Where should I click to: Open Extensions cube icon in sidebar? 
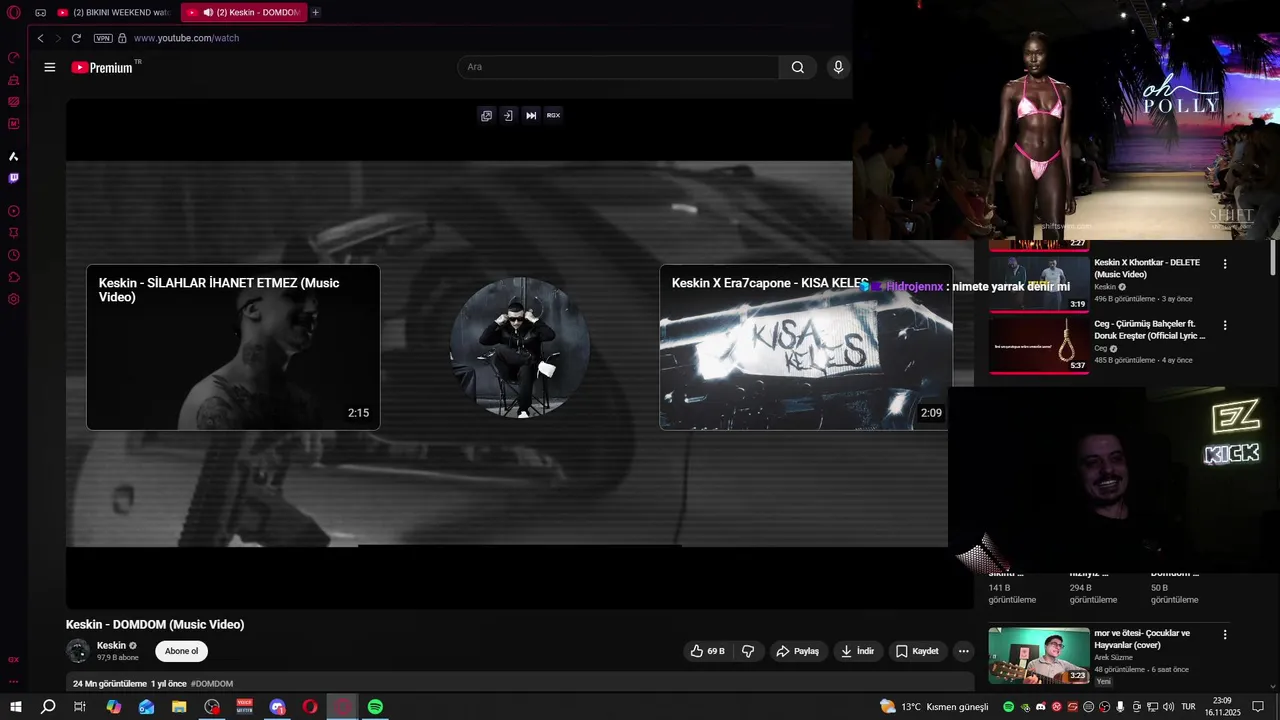tap(14, 277)
